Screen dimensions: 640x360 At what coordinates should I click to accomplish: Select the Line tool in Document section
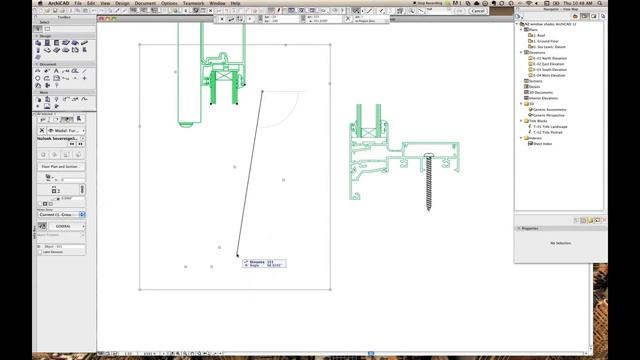coord(84,71)
